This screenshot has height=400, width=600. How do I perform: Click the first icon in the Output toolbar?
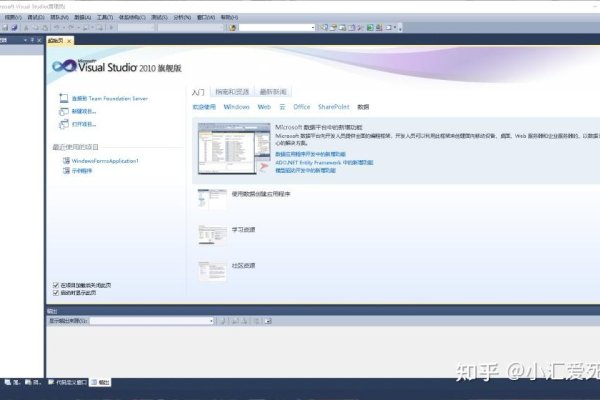coord(223,321)
